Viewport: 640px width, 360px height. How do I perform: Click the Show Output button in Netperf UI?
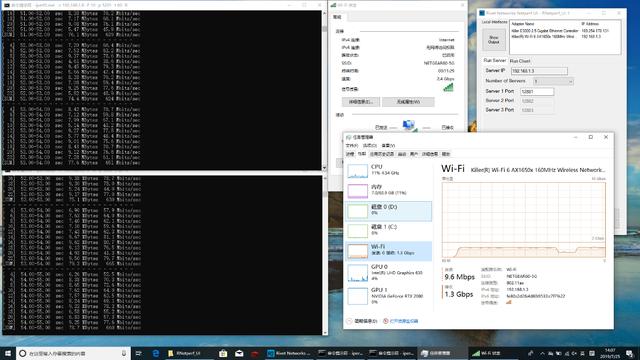pyautogui.click(x=494, y=40)
